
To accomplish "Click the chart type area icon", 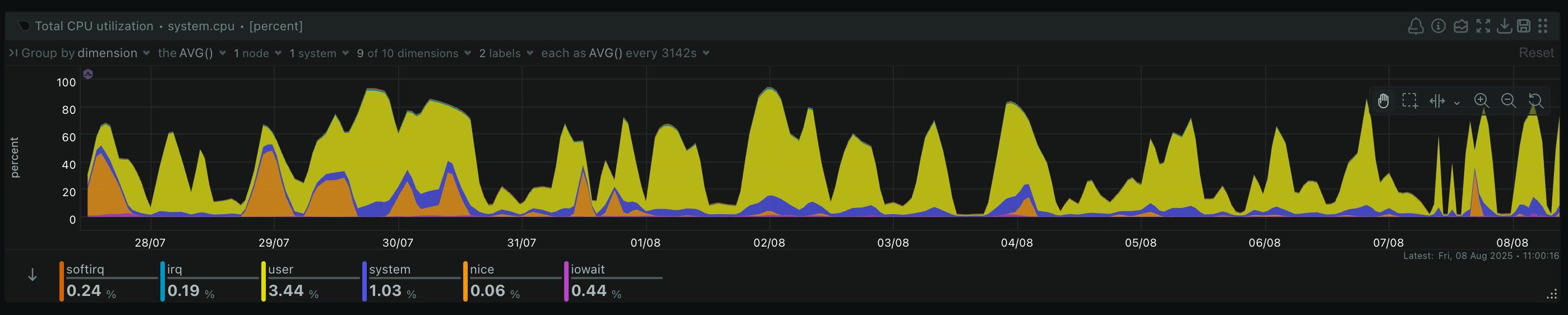I will pos(1460,26).
